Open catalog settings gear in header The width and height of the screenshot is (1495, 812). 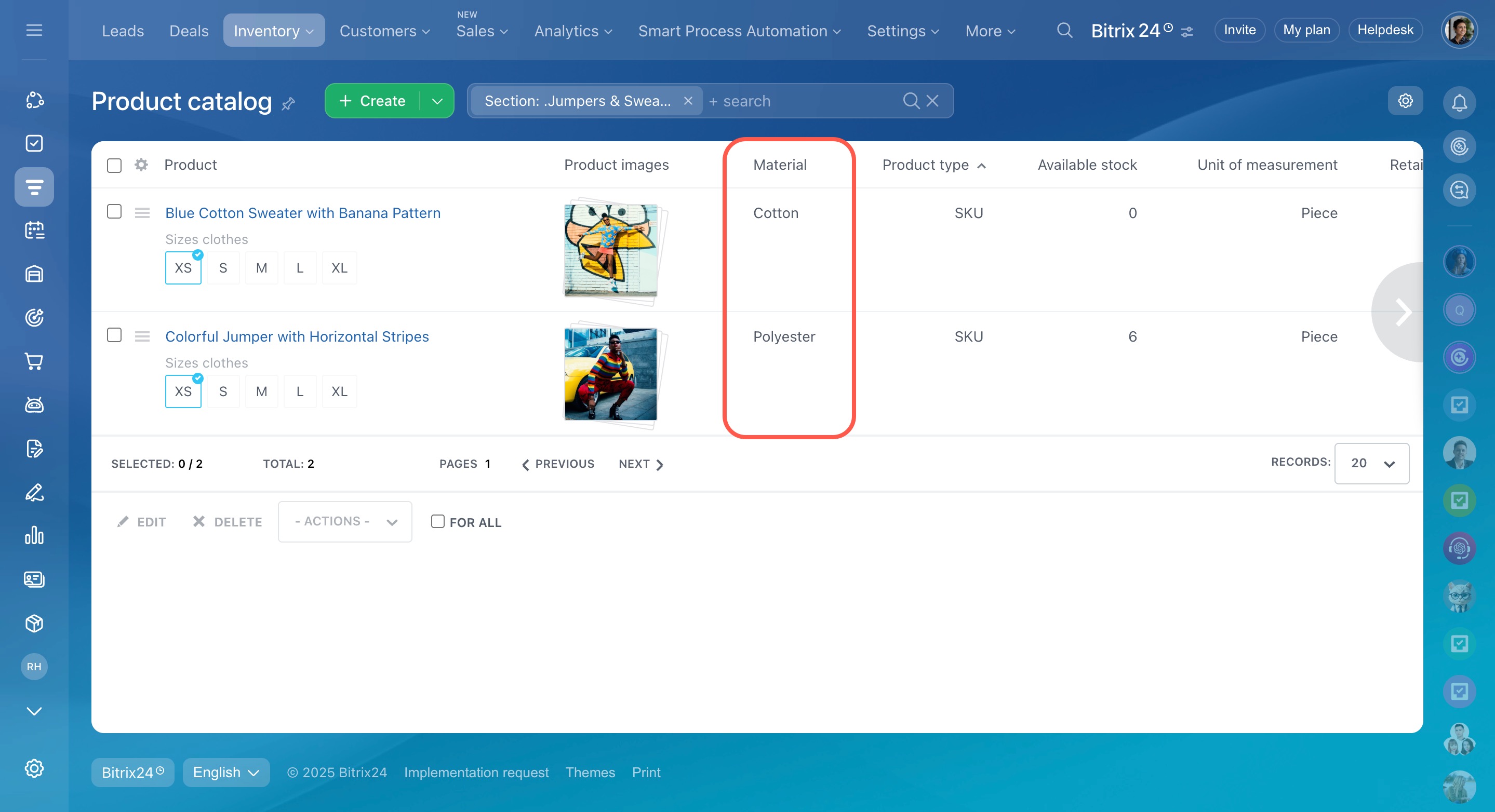[1405, 101]
